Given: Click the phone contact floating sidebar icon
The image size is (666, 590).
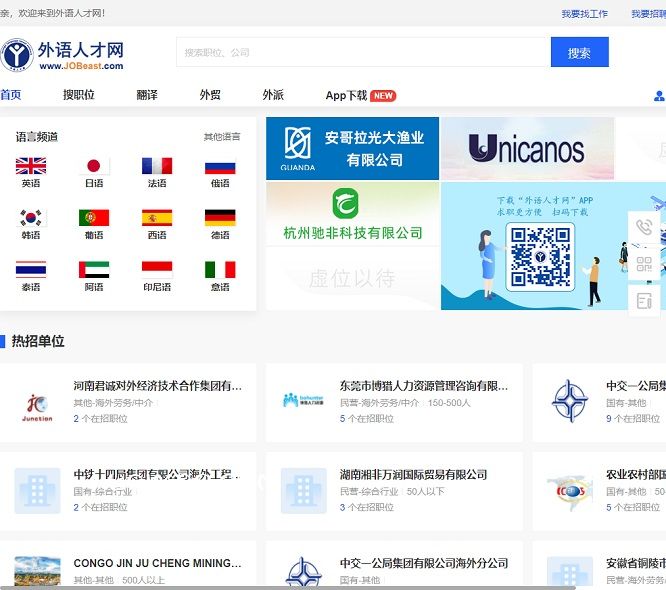Looking at the screenshot, I should click(644, 227).
